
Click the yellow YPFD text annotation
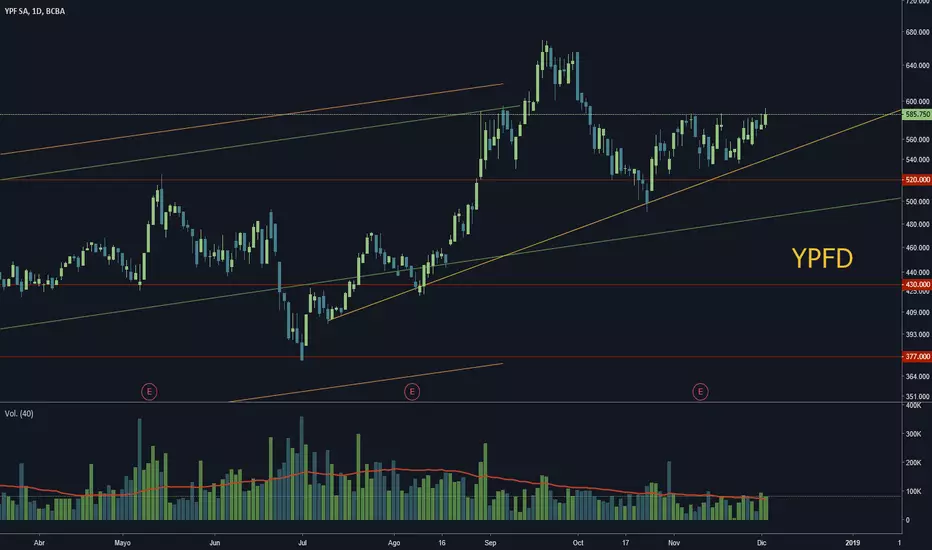click(822, 259)
